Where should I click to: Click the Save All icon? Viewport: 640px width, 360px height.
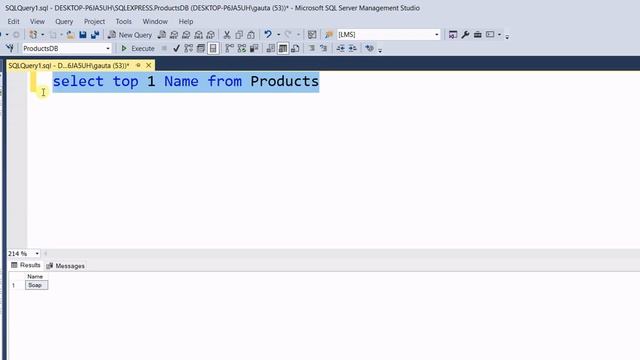tap(95, 35)
